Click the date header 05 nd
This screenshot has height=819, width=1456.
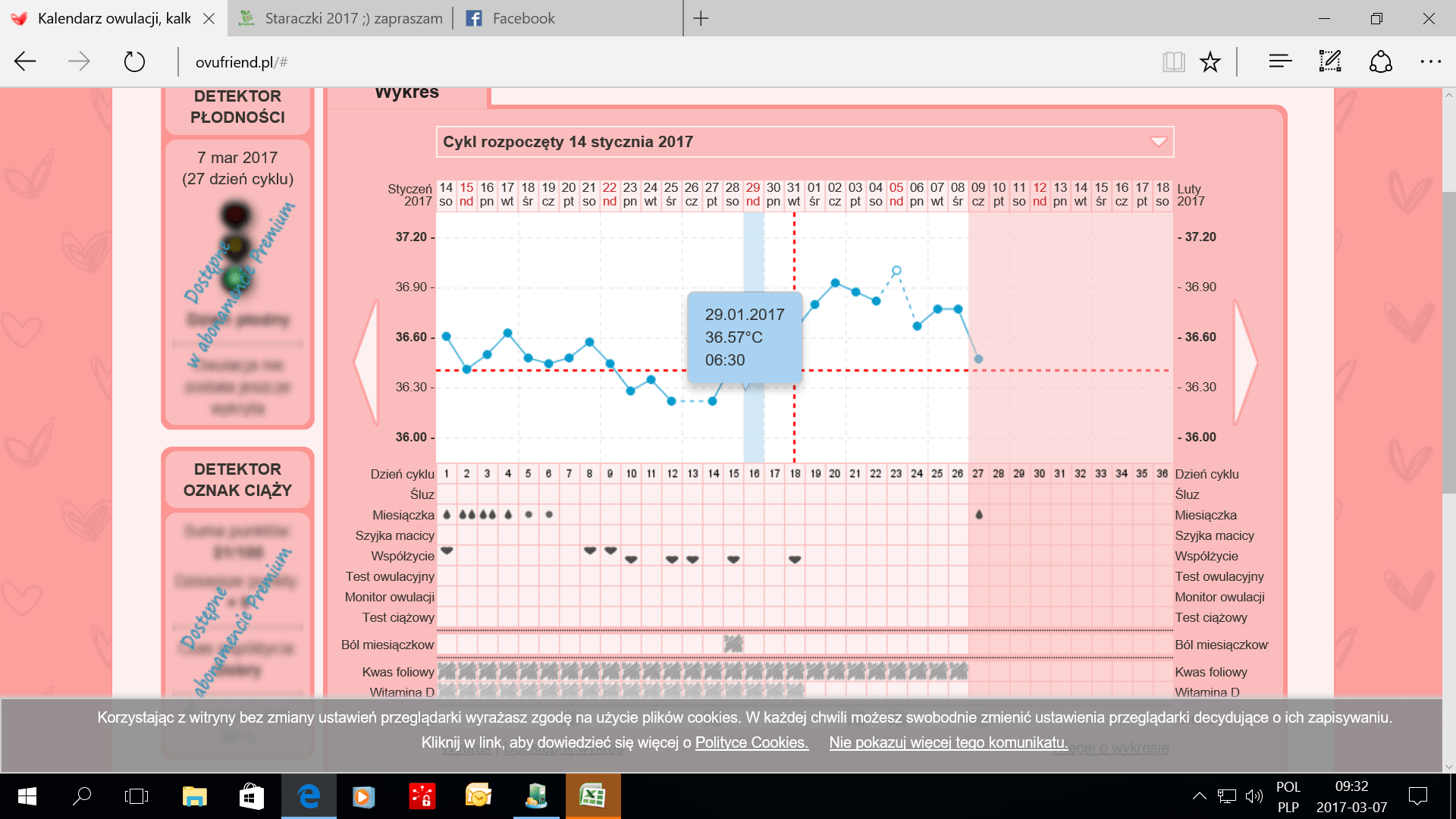(896, 194)
